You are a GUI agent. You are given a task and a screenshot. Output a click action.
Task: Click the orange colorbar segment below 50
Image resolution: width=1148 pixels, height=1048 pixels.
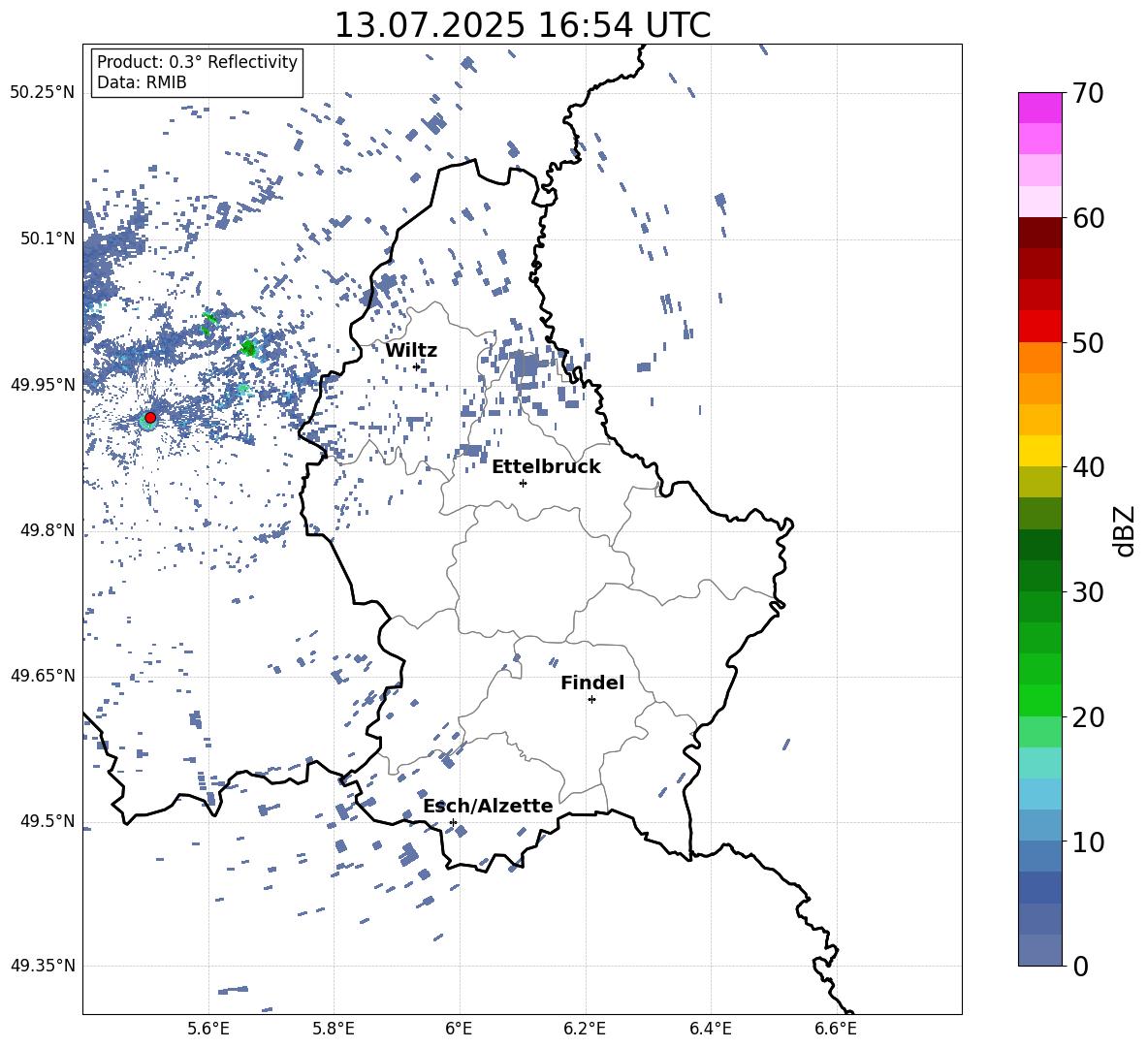(x=1040, y=358)
